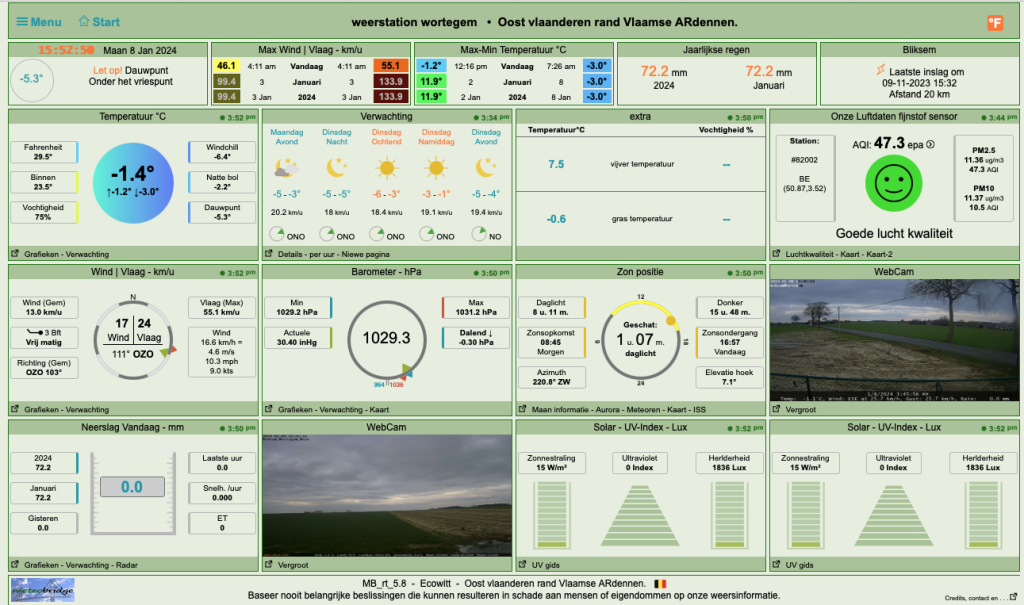Image resolution: width=1024 pixels, height=605 pixels.
Task: Click the lightning bolt icon in Bliksem
Action: [x=881, y=70]
